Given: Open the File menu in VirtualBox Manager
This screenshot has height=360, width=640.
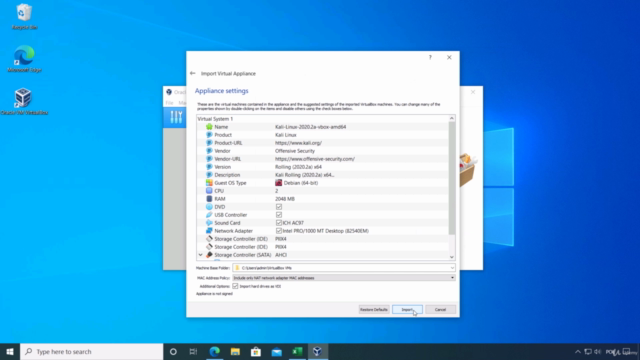Looking at the screenshot, I should click(x=169, y=103).
